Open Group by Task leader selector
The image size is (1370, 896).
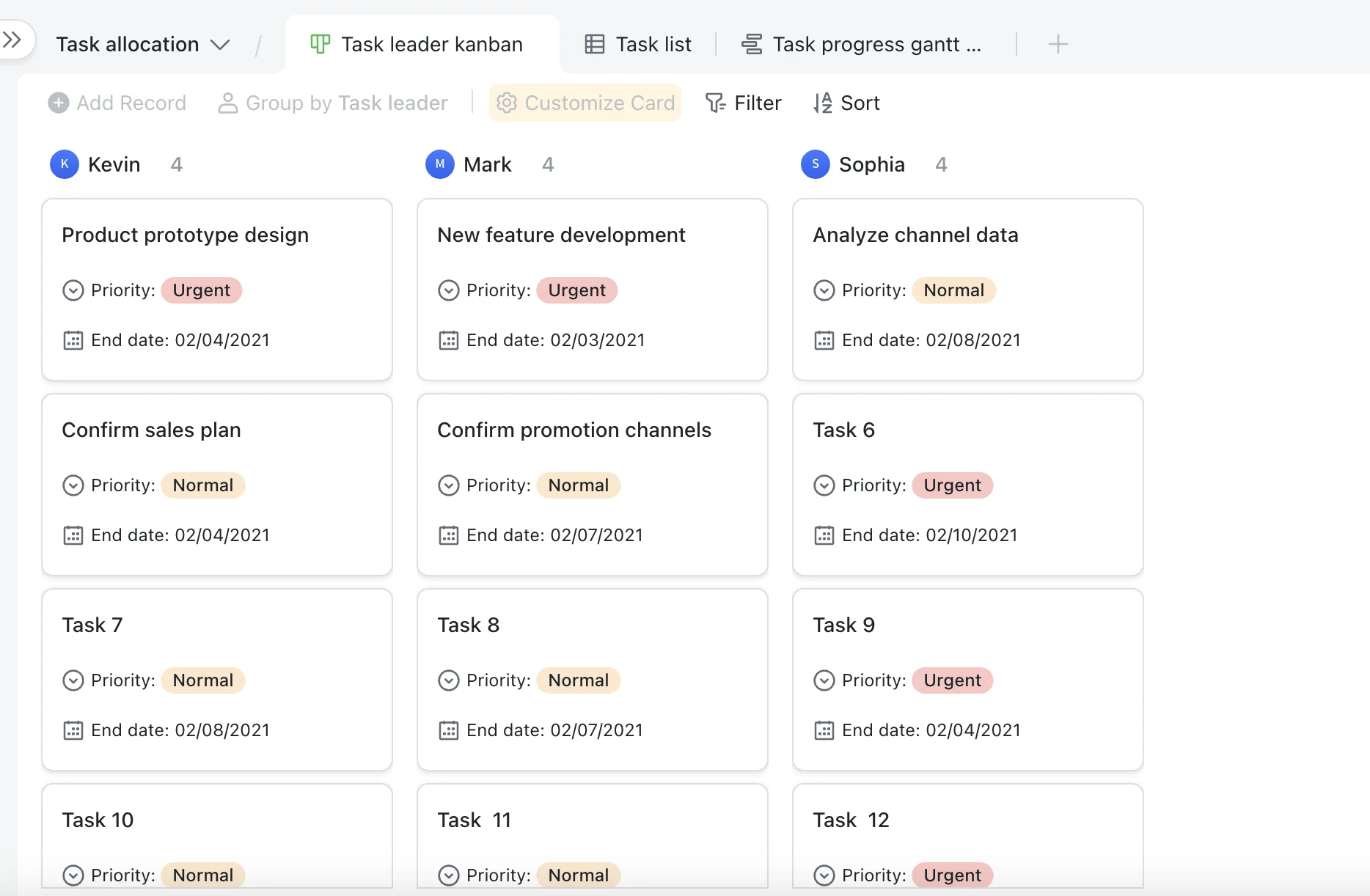[333, 103]
